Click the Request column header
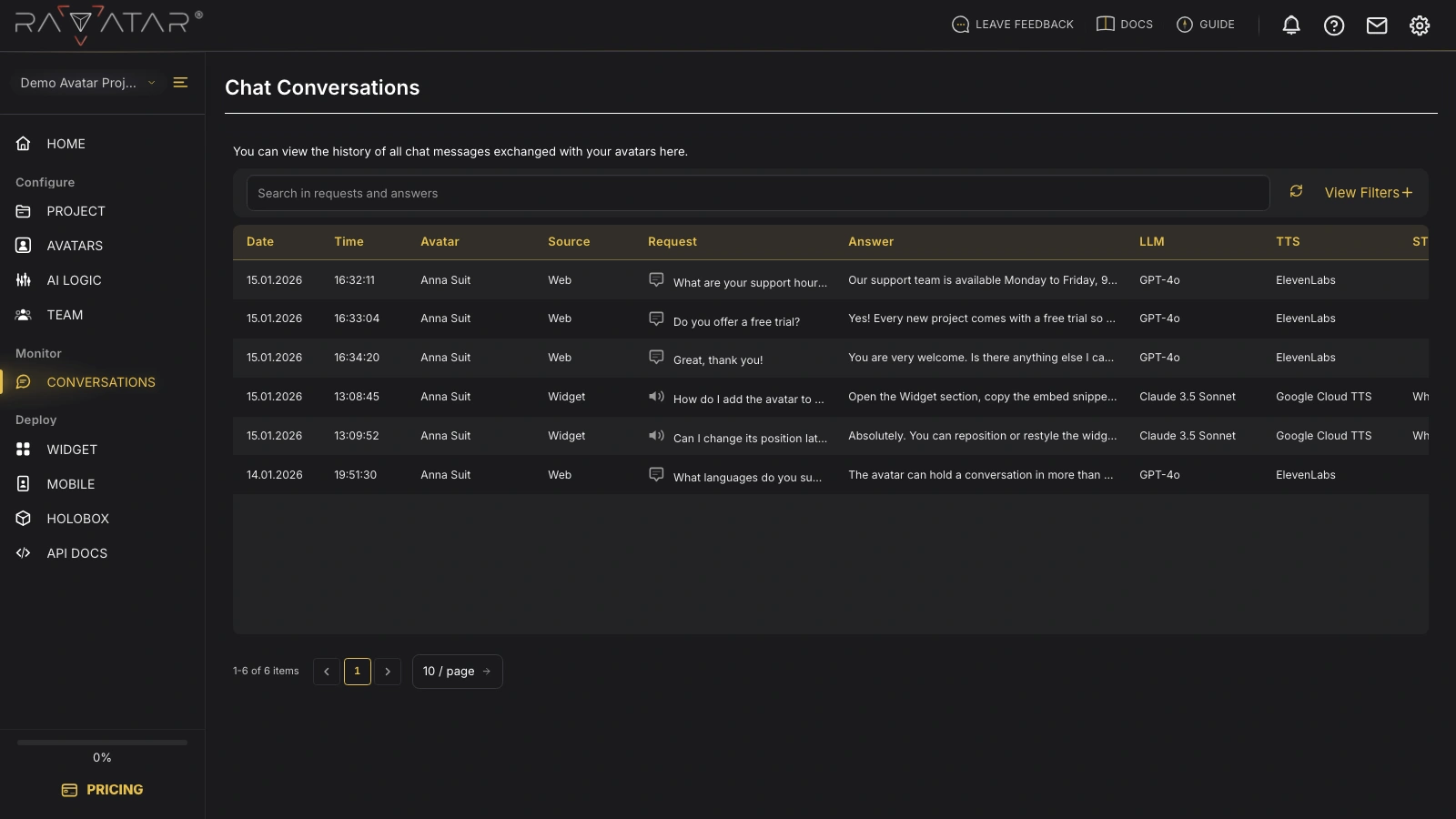The width and height of the screenshot is (1456, 819). [x=672, y=241]
